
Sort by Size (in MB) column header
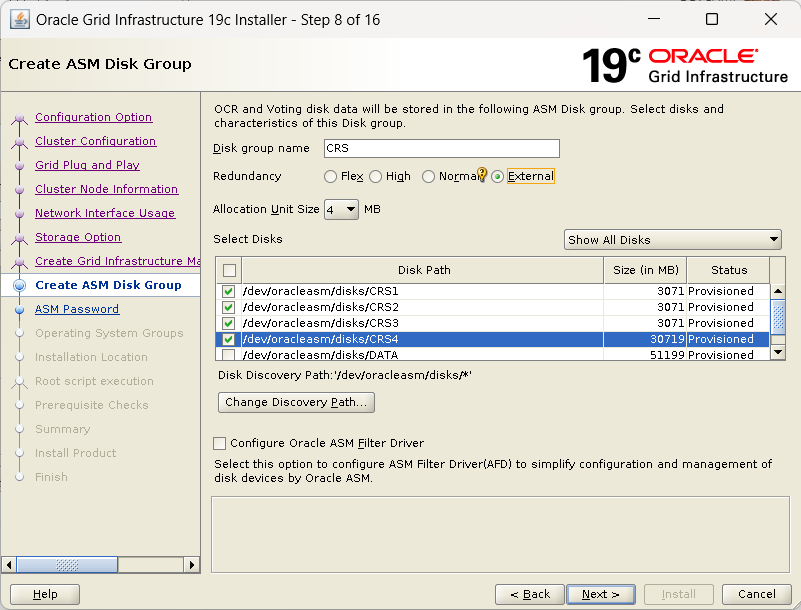646,270
